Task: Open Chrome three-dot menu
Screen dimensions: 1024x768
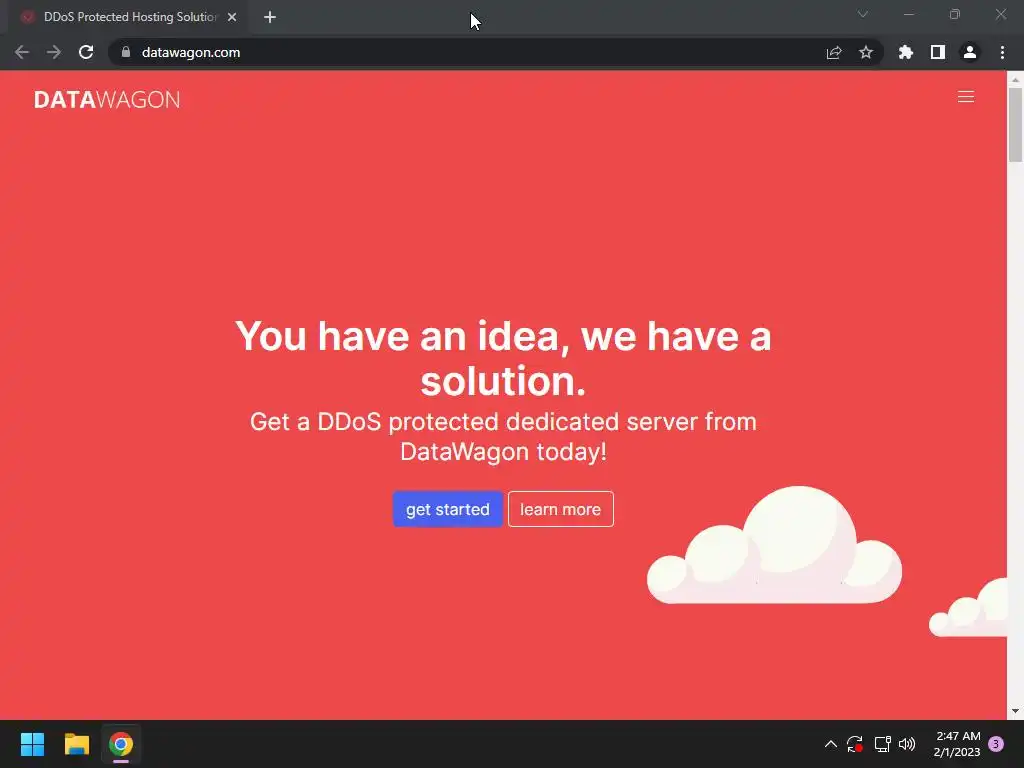Action: pos(1002,52)
